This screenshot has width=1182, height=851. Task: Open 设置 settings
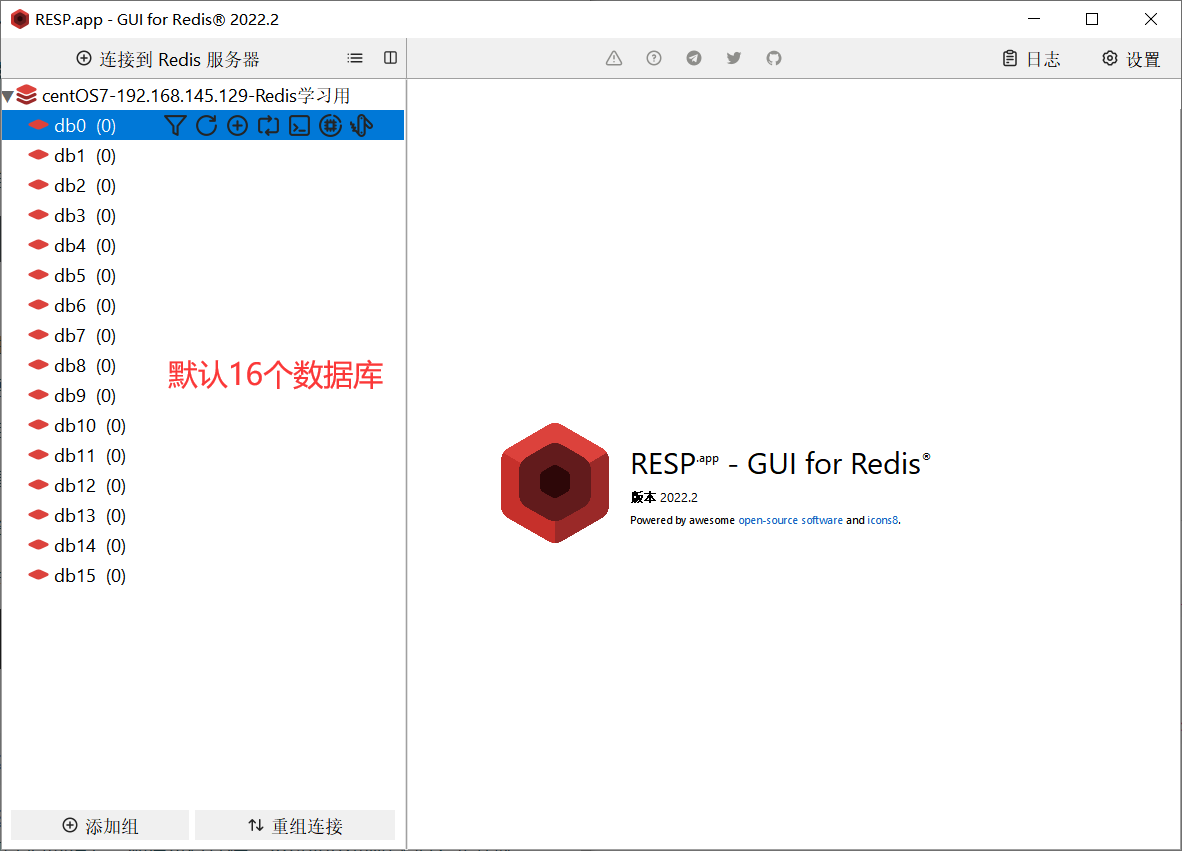(x=1131, y=59)
